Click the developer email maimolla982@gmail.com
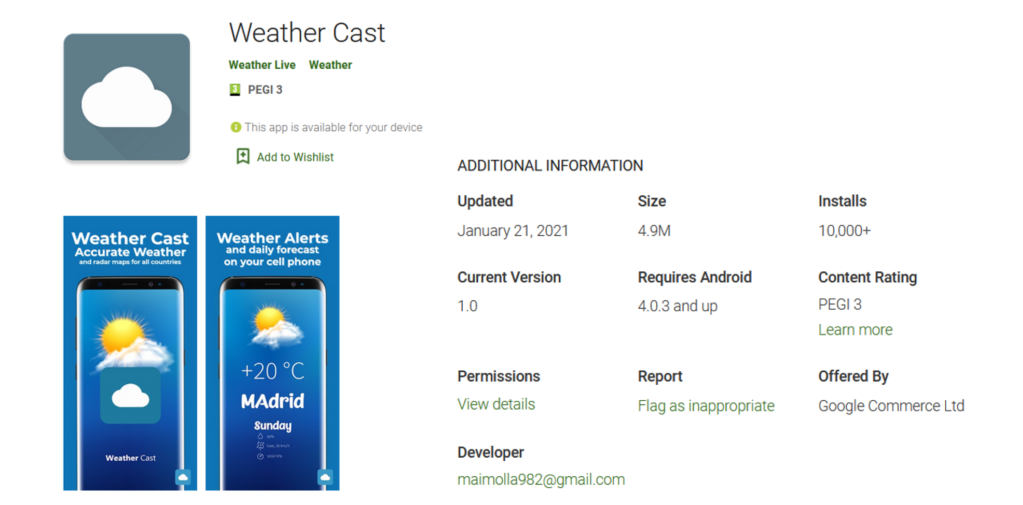The height and width of the screenshot is (505, 1023). click(541, 479)
